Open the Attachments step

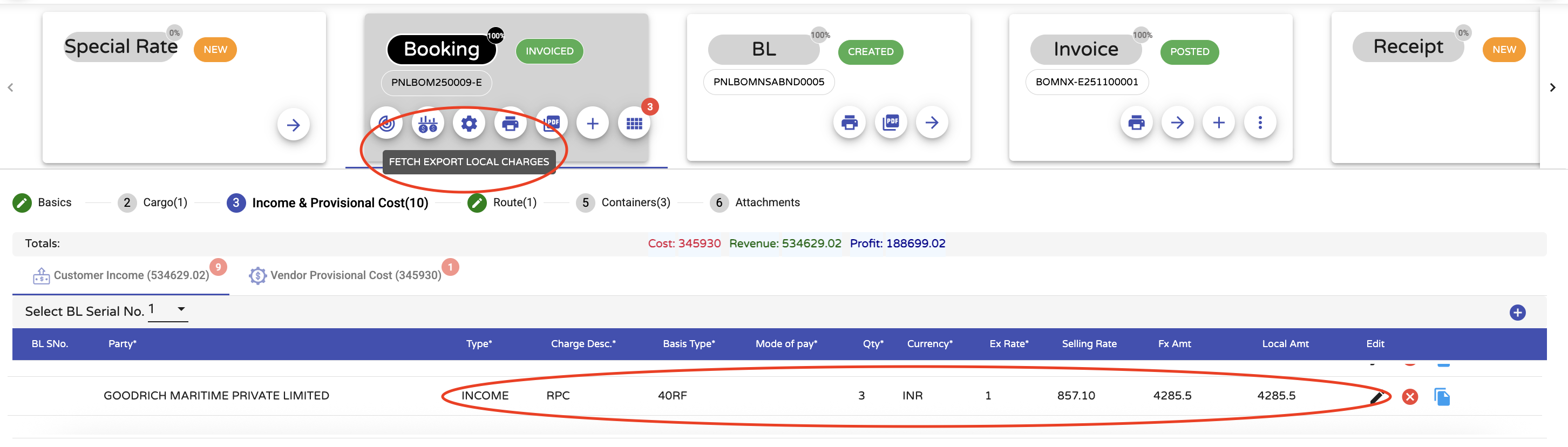pyautogui.click(x=755, y=202)
